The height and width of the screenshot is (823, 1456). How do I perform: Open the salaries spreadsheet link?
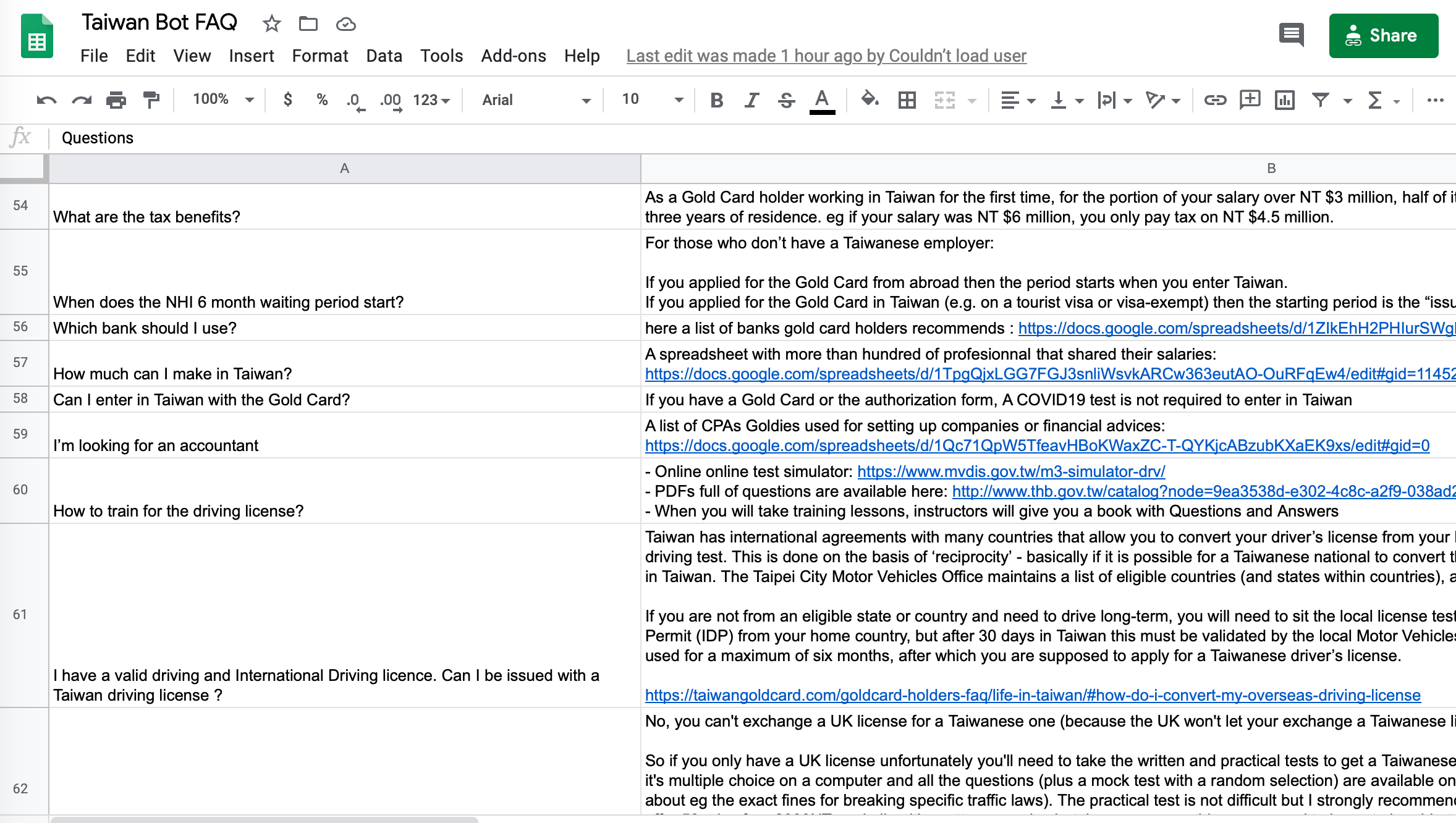click(1051, 374)
